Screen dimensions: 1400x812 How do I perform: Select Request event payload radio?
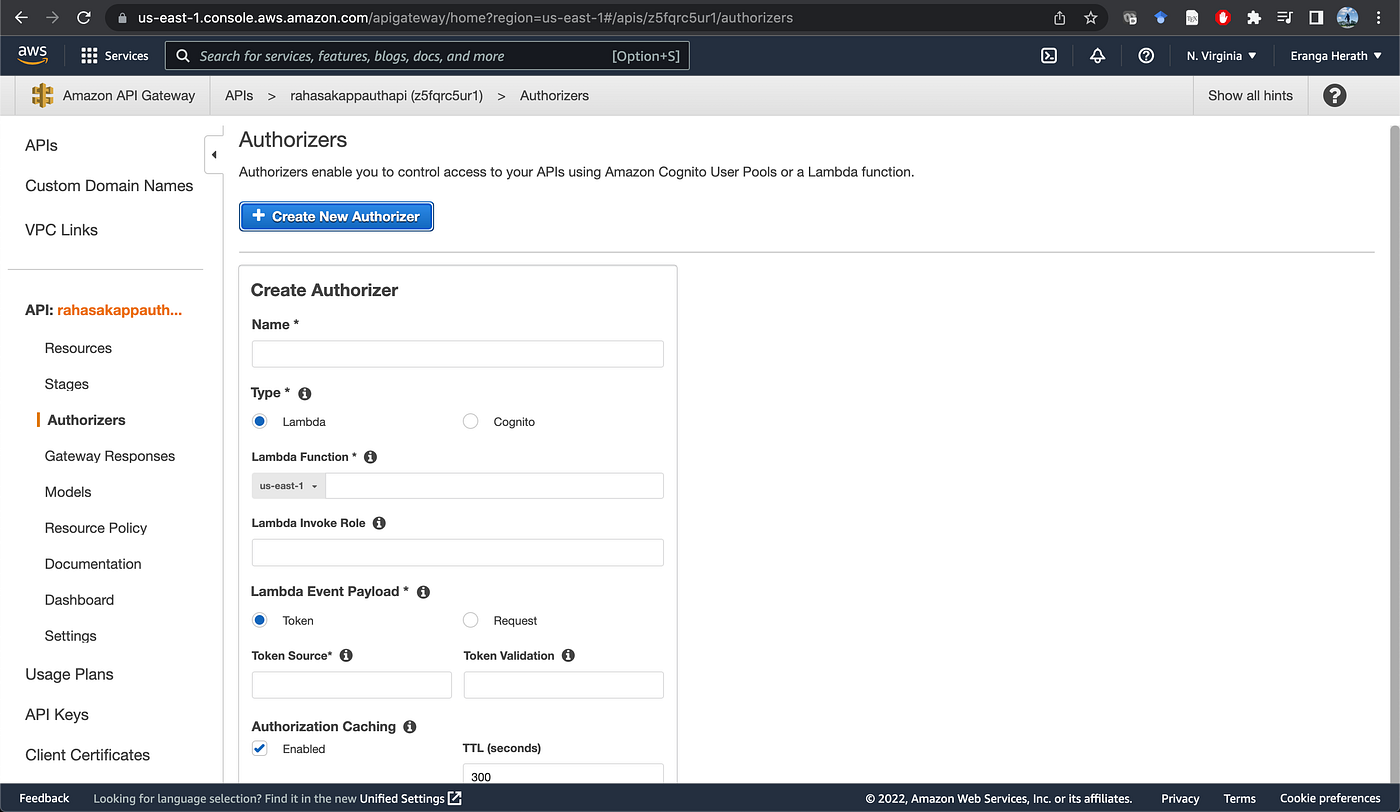[x=470, y=620]
